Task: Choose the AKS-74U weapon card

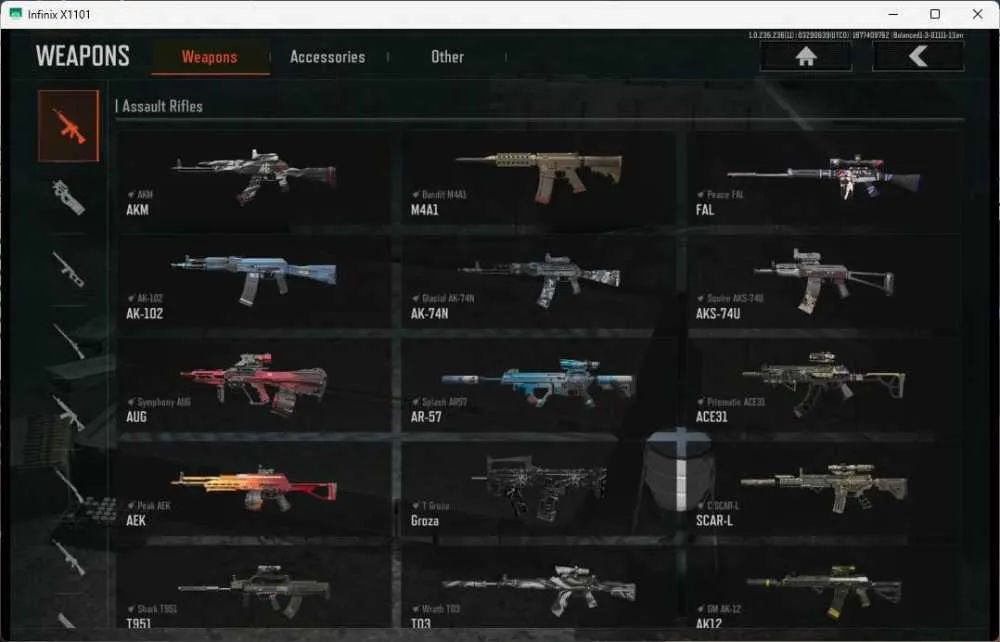Action: pyautogui.click(x=823, y=282)
